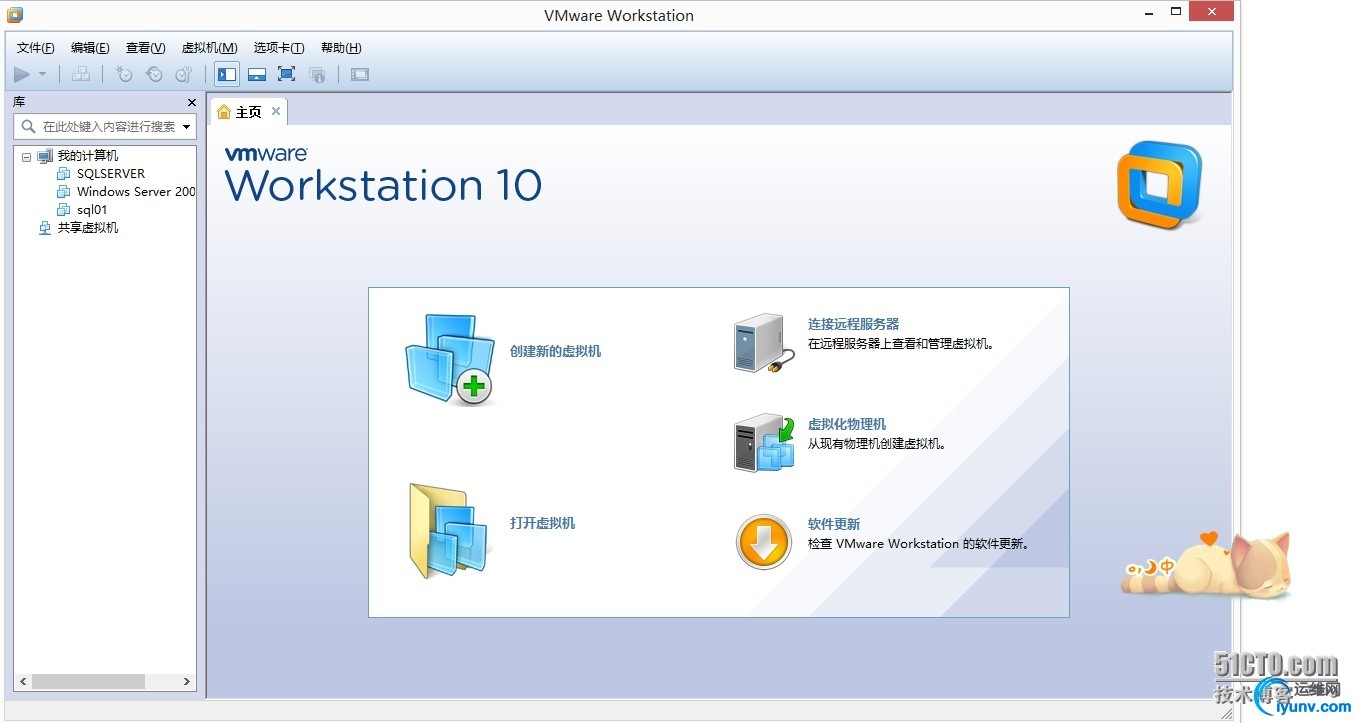The width and height of the screenshot is (1357, 723).
Task: Click the library scrollbar right arrow
Action: [x=187, y=681]
